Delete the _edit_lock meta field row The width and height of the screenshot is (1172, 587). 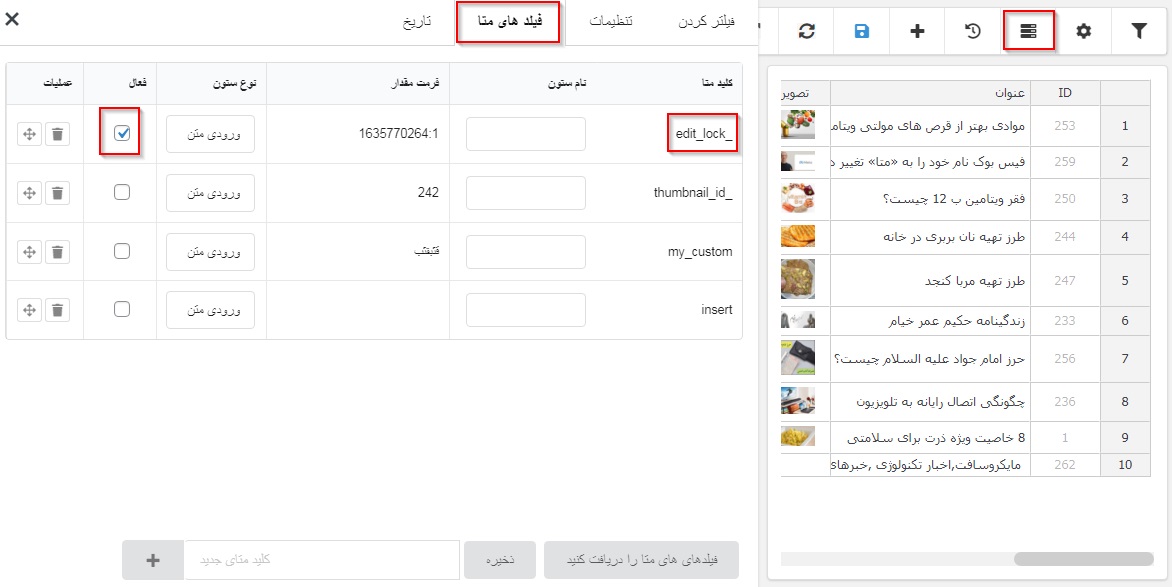pos(58,134)
